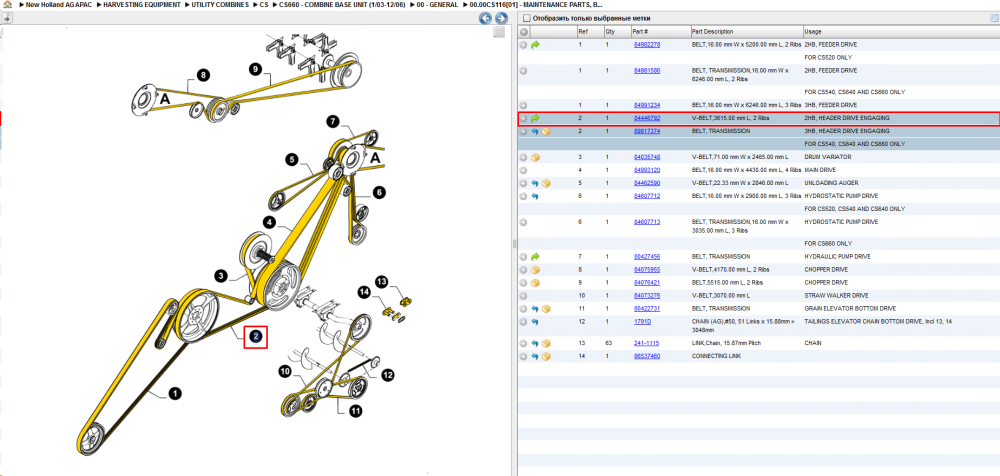Sort by the Ref column header
The image size is (1000, 476).
(x=589, y=31)
